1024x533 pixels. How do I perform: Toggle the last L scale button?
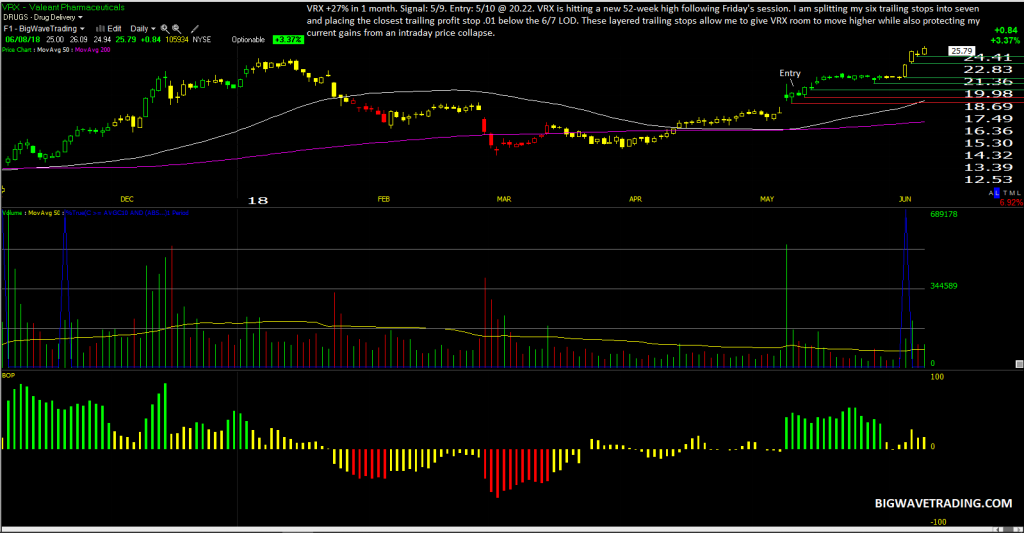pyautogui.click(x=1018, y=193)
